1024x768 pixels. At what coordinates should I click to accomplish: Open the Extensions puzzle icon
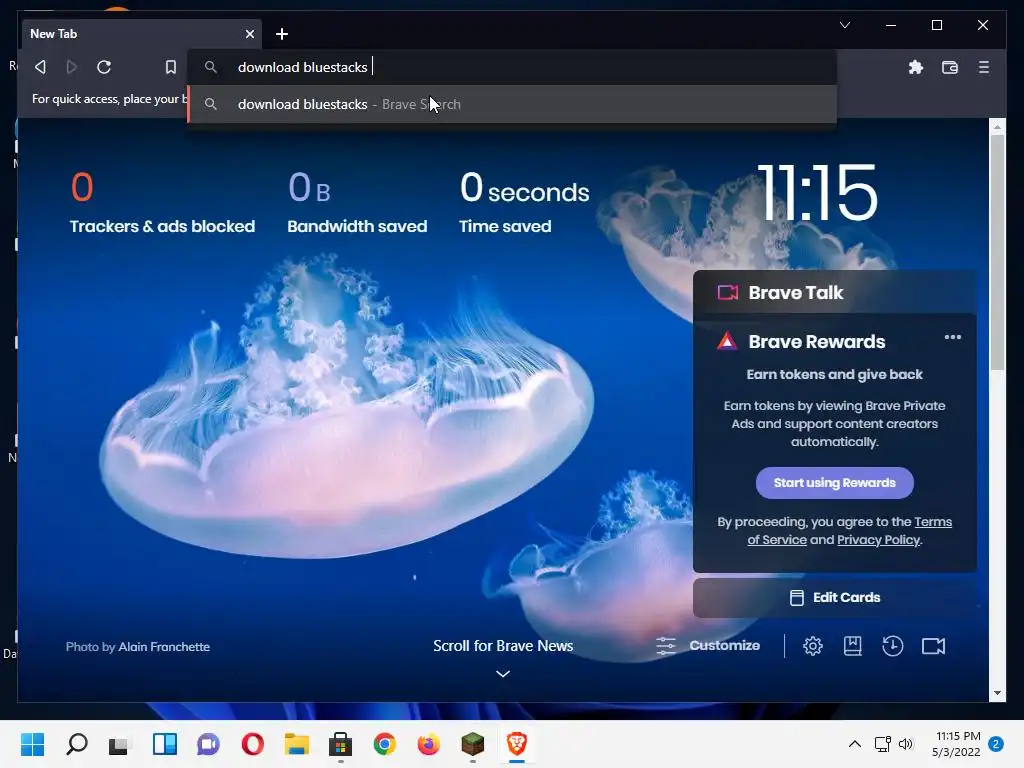[x=916, y=67]
